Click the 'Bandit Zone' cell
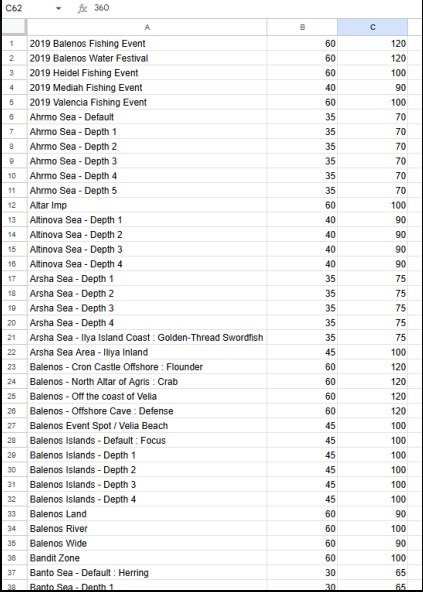The width and height of the screenshot is (423, 592). pos(147,558)
